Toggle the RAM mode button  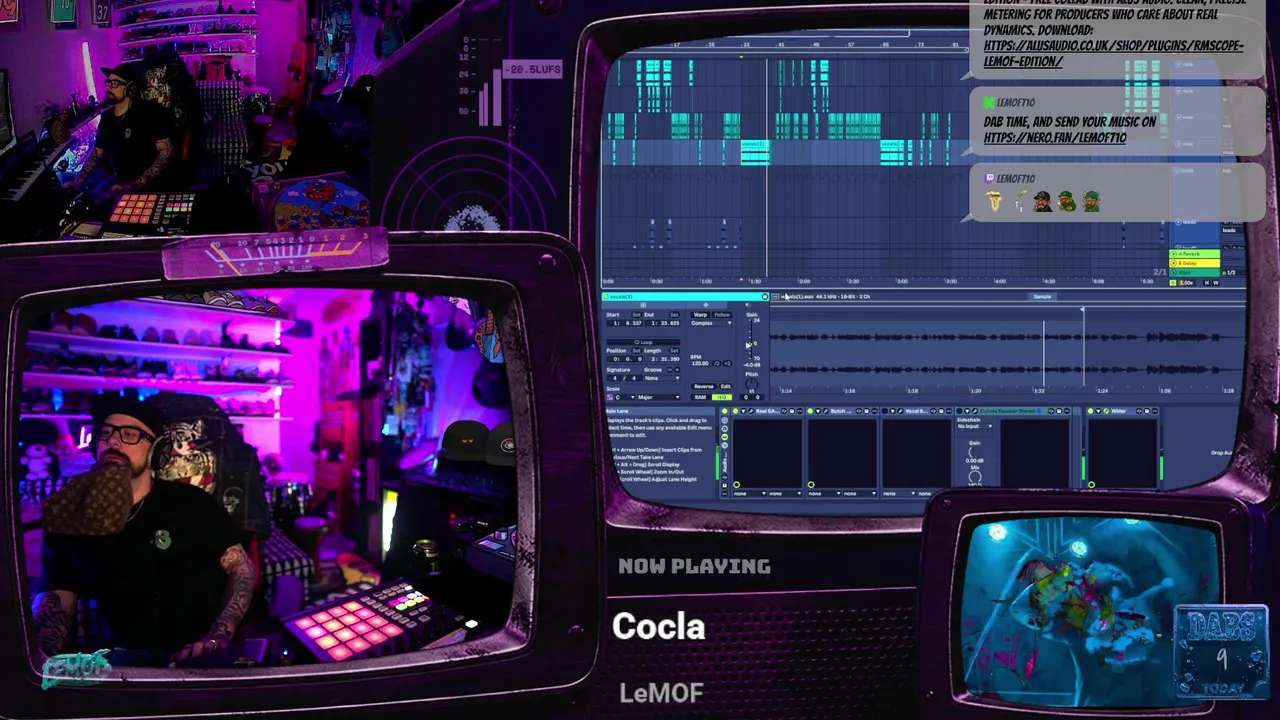700,397
